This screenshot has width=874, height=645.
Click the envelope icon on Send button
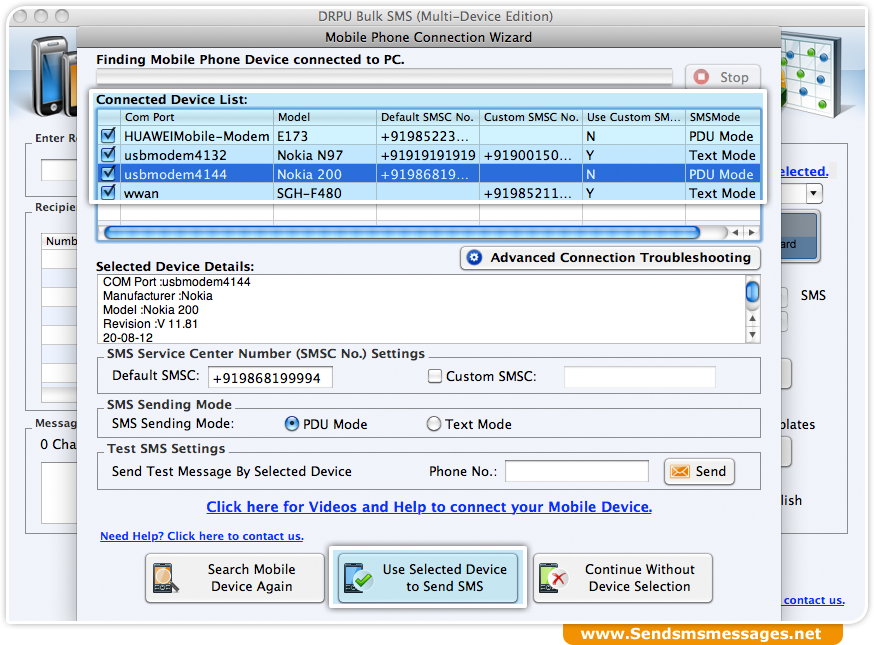(x=680, y=472)
